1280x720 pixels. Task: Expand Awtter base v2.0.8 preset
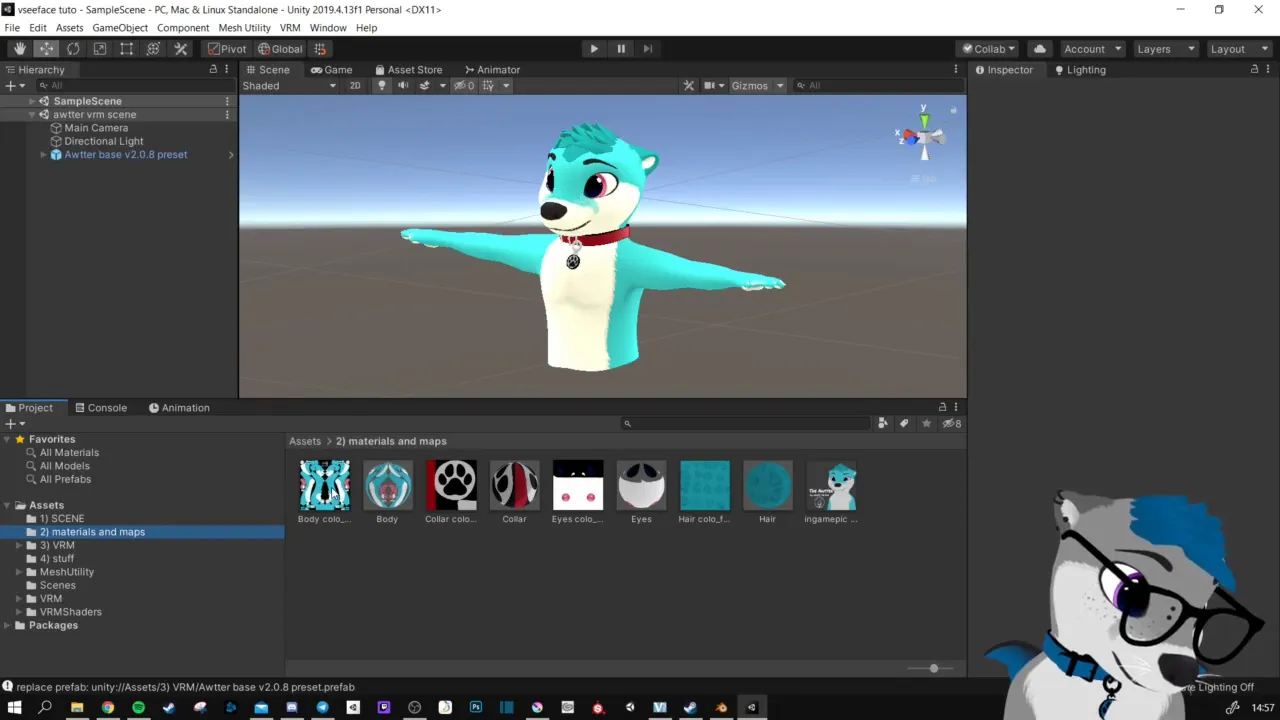click(43, 155)
